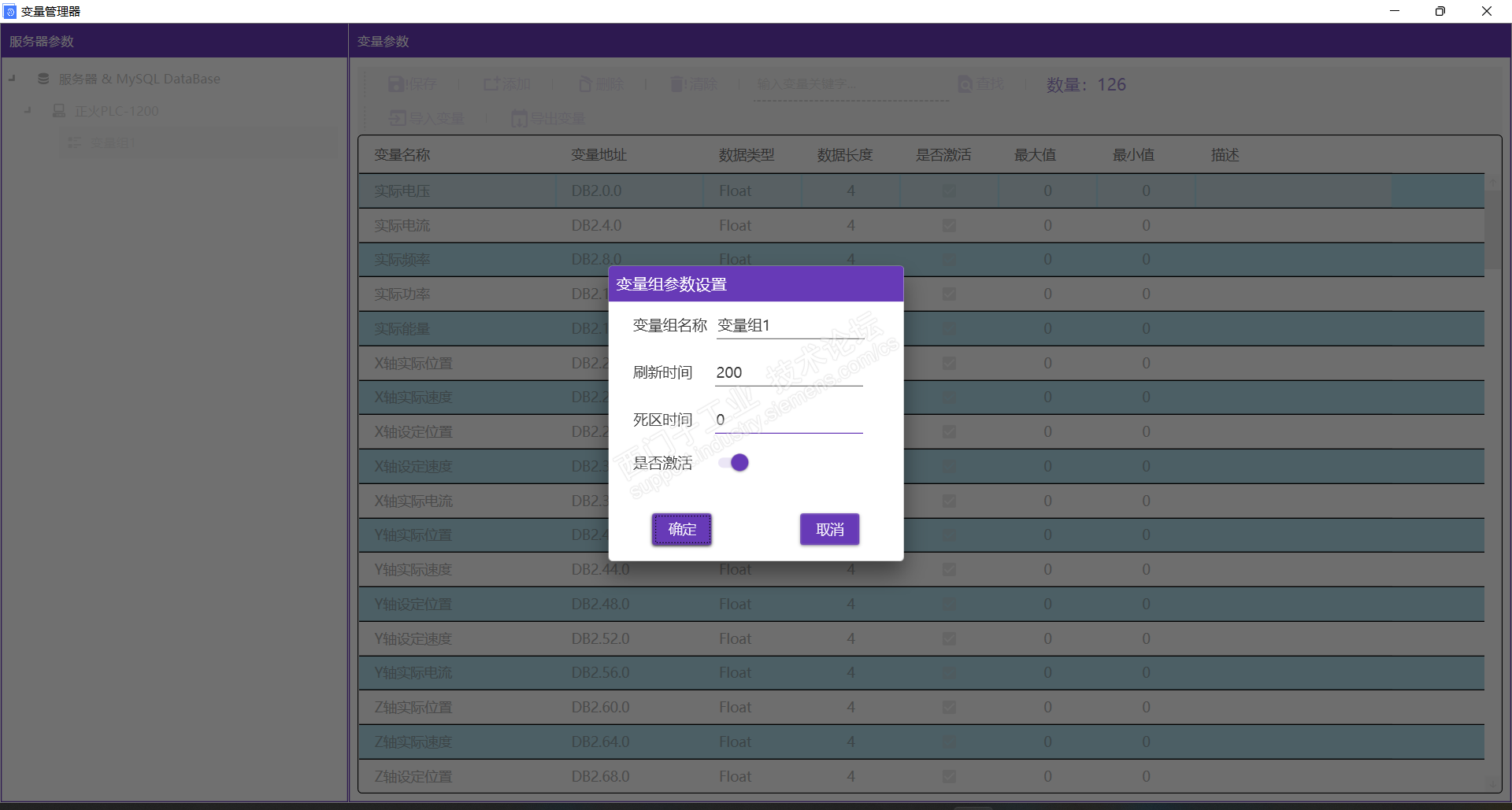Click the 数据长度 column header
The height and width of the screenshot is (810, 1512).
[845, 155]
